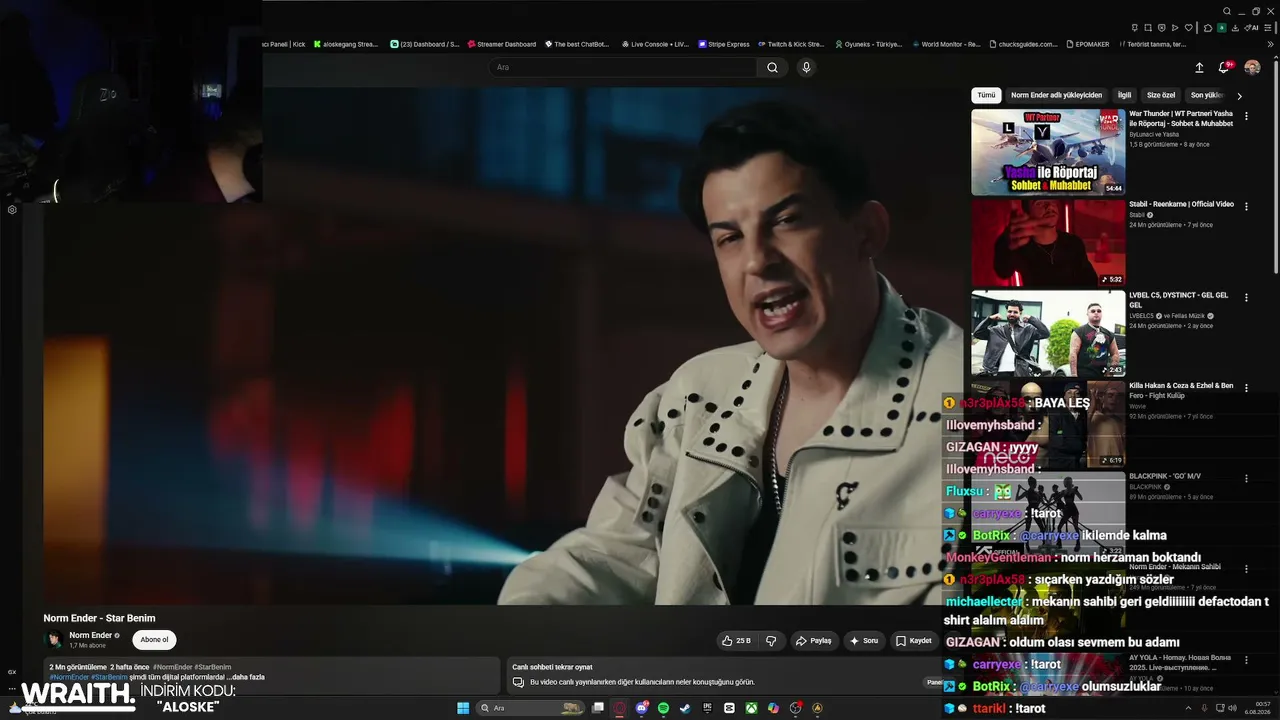Click the YouTube search magnifier button
Screen dimensions: 1280x720
pyautogui.click(x=772, y=67)
